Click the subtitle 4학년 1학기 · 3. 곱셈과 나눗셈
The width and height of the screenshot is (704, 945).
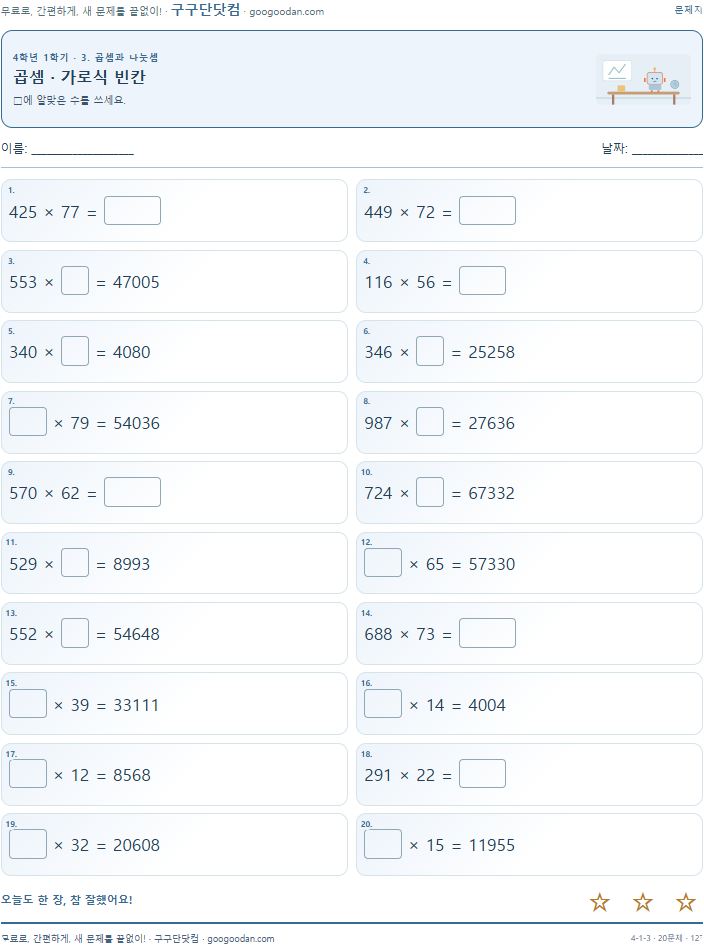click(86, 57)
